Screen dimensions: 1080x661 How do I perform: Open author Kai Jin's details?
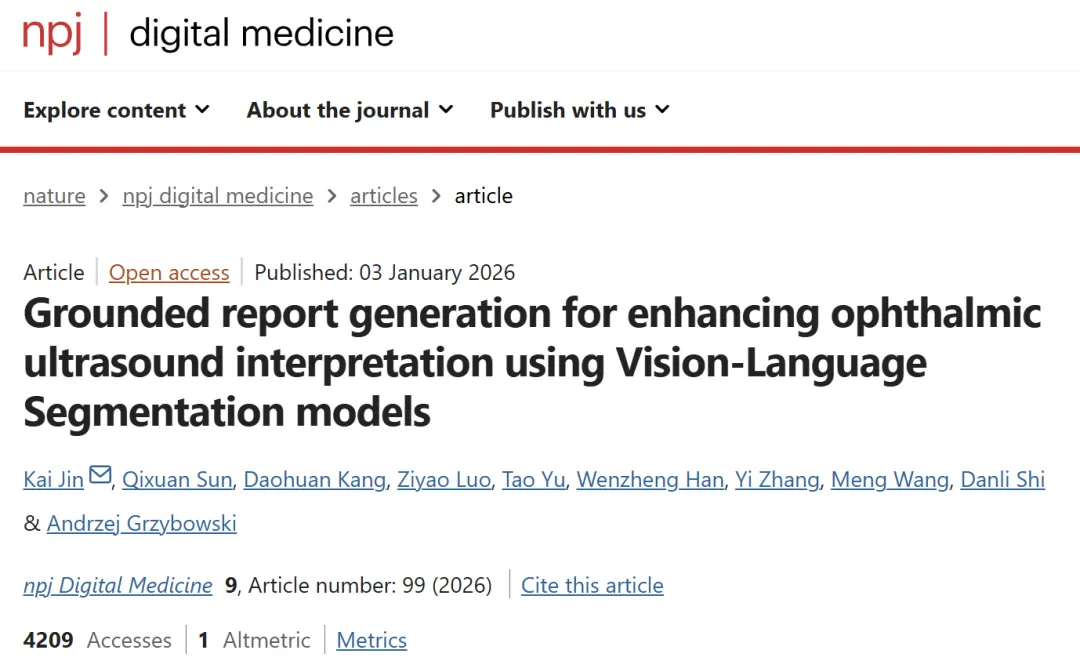[x=55, y=480]
